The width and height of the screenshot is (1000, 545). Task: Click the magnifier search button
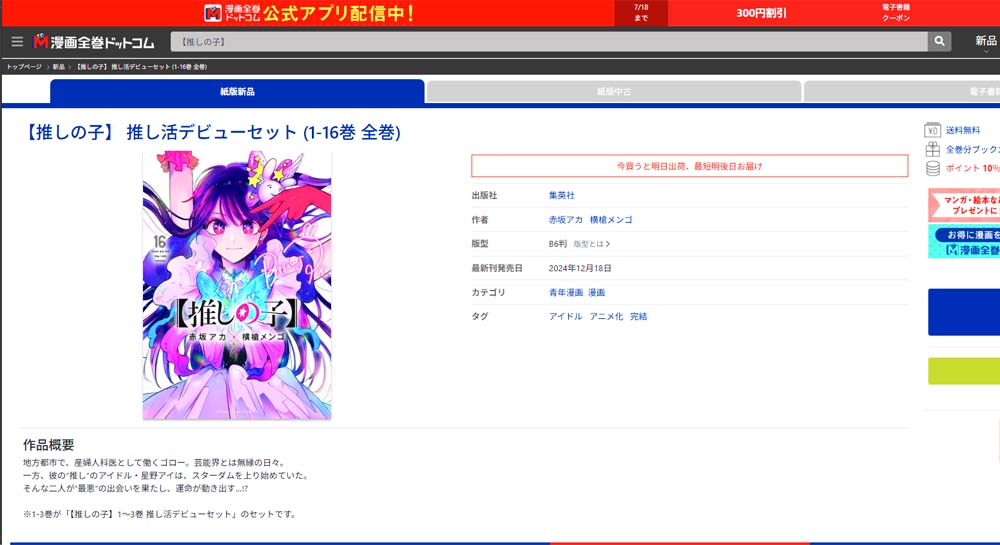pyautogui.click(x=939, y=41)
